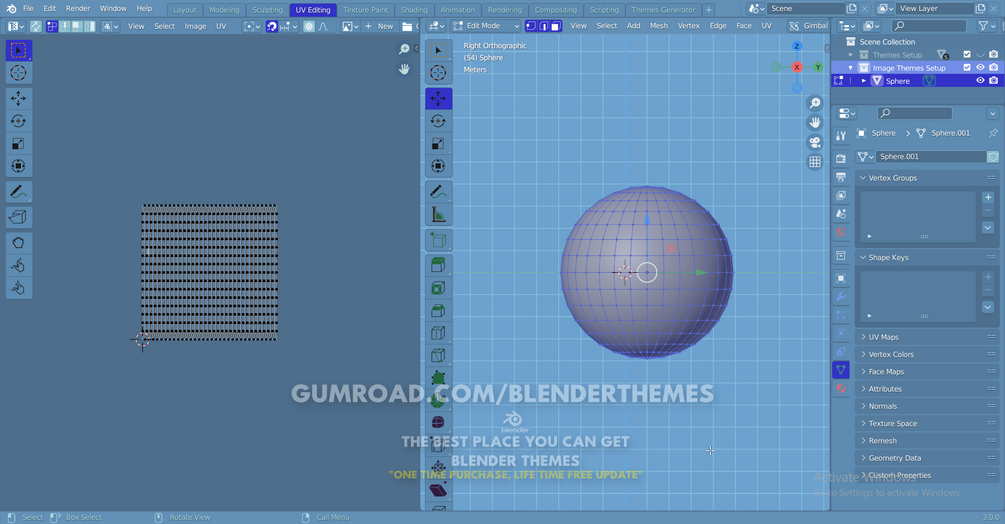Switch to the Themes Generator workspace tab
The image size is (1005, 524).
click(663, 10)
